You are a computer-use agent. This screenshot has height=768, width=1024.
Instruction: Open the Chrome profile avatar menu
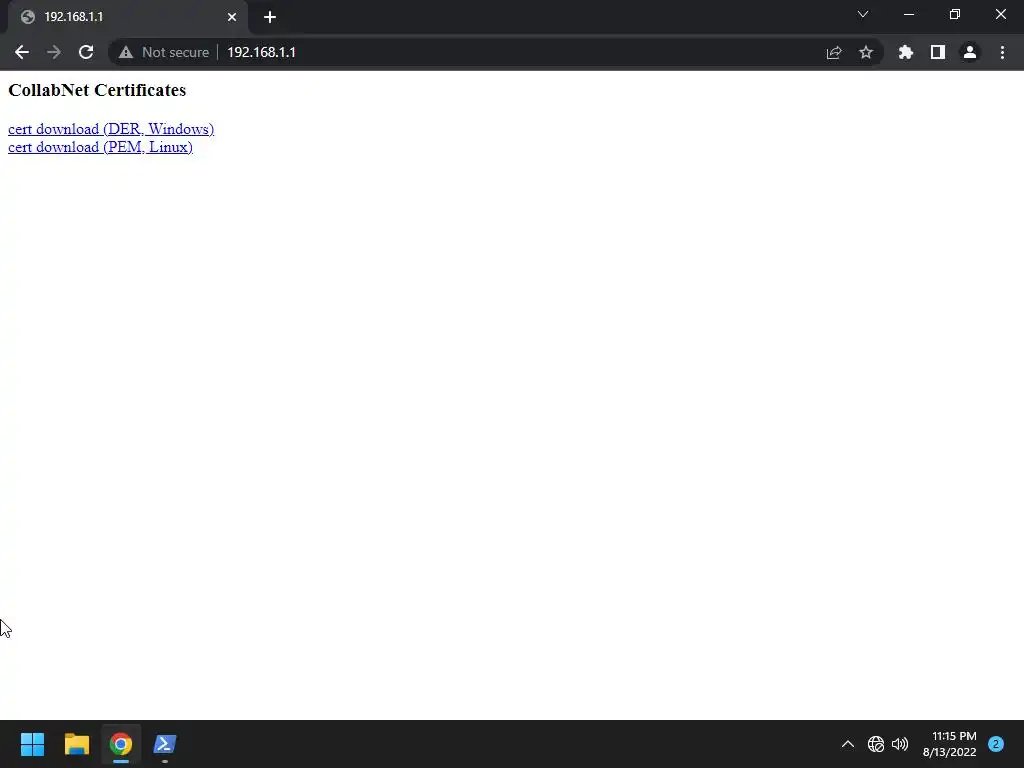click(x=970, y=52)
